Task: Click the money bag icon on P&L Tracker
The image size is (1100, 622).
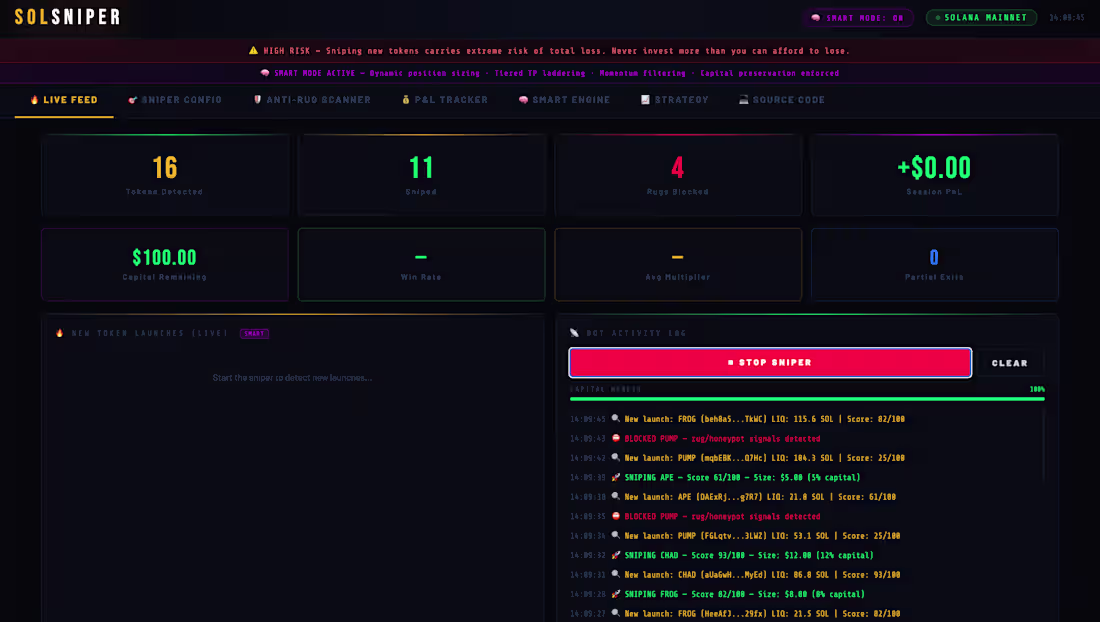Action: (405, 100)
